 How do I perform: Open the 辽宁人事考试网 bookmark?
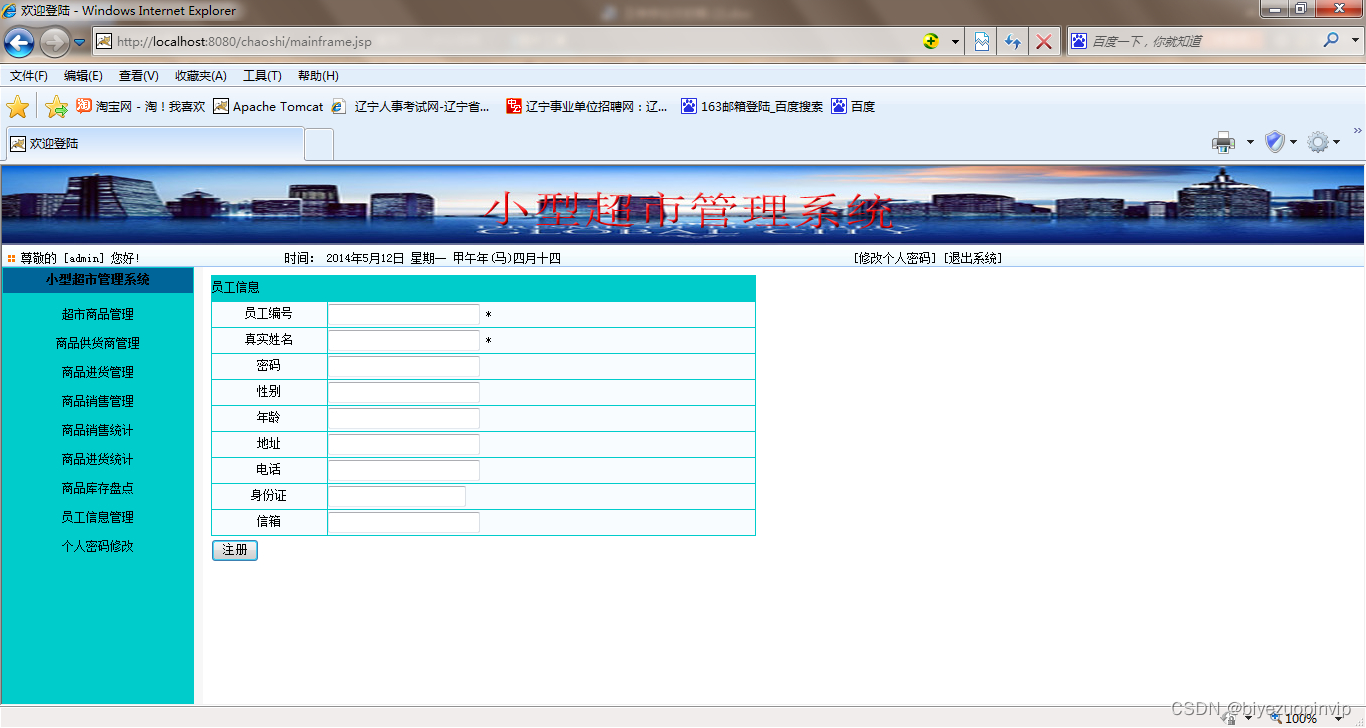tap(411, 106)
